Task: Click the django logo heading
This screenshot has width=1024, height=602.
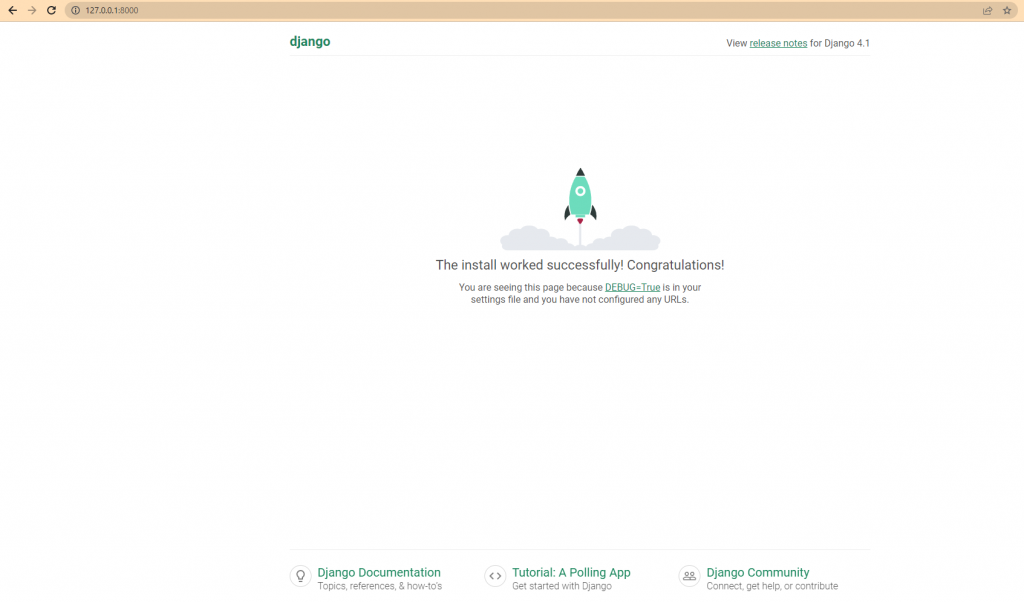Action: pos(310,42)
